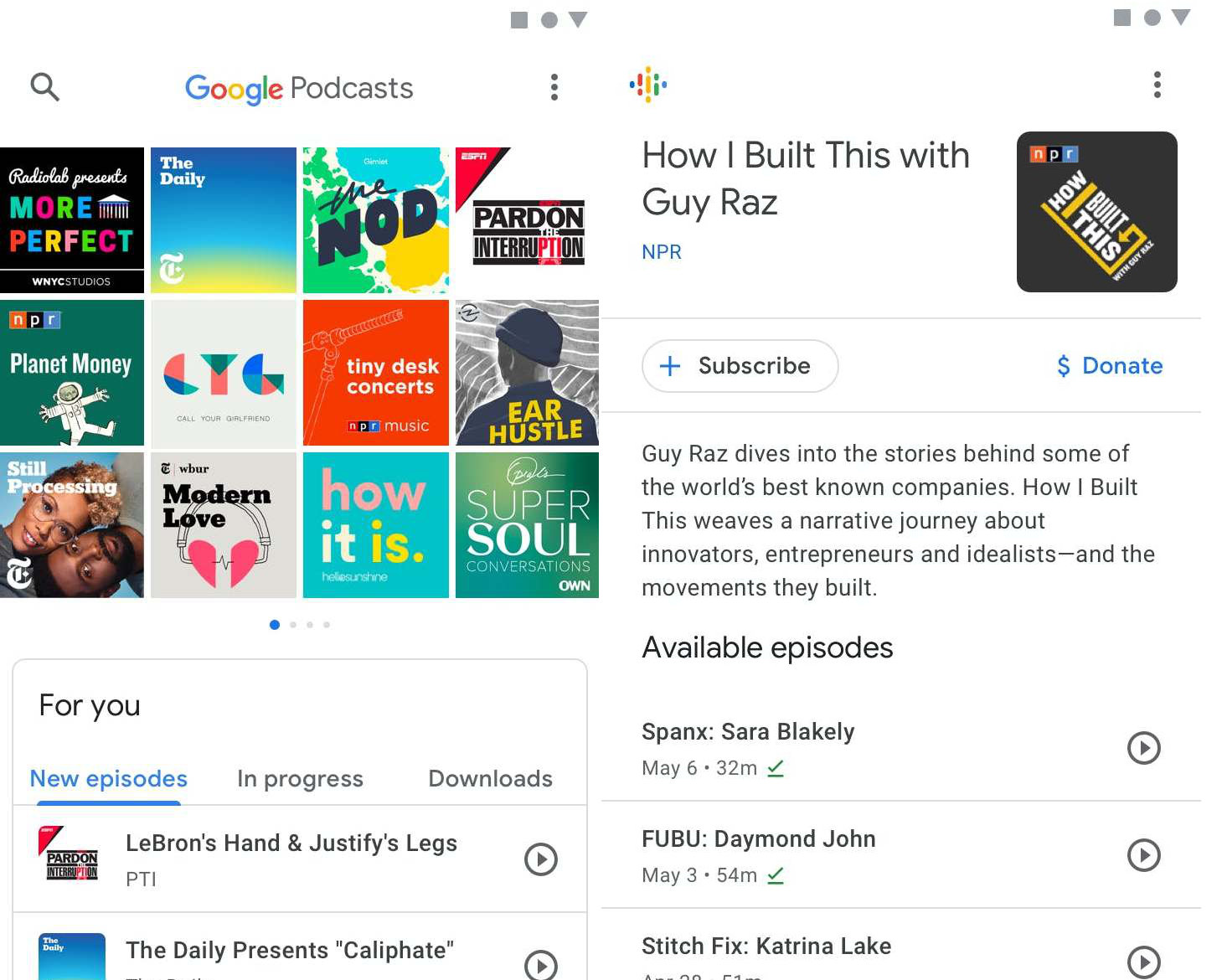The image size is (1222, 980).
Task: Play the FUBU: Daymond John episode
Action: pyautogui.click(x=1144, y=855)
